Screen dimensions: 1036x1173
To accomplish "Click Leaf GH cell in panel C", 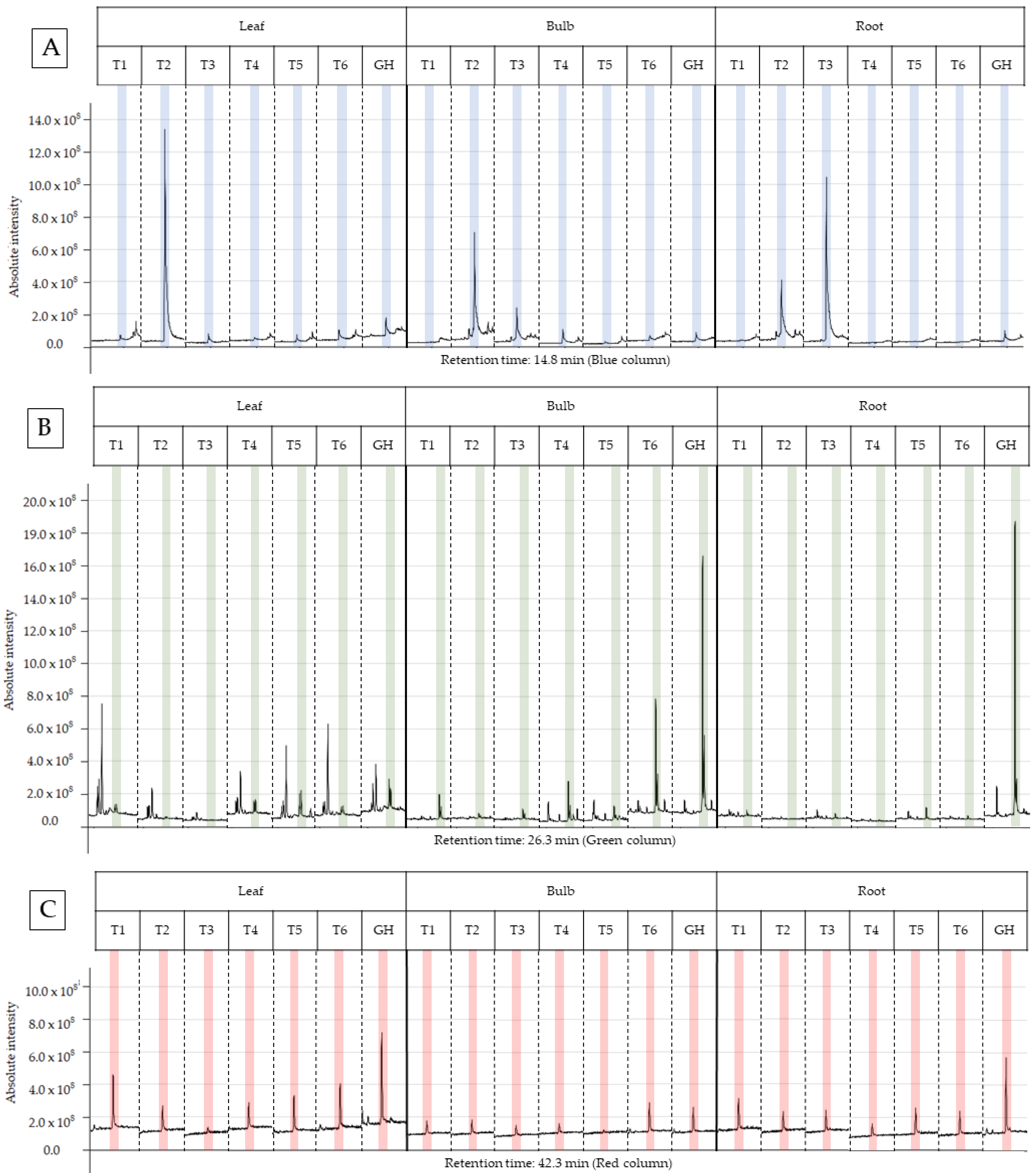I will (x=383, y=930).
